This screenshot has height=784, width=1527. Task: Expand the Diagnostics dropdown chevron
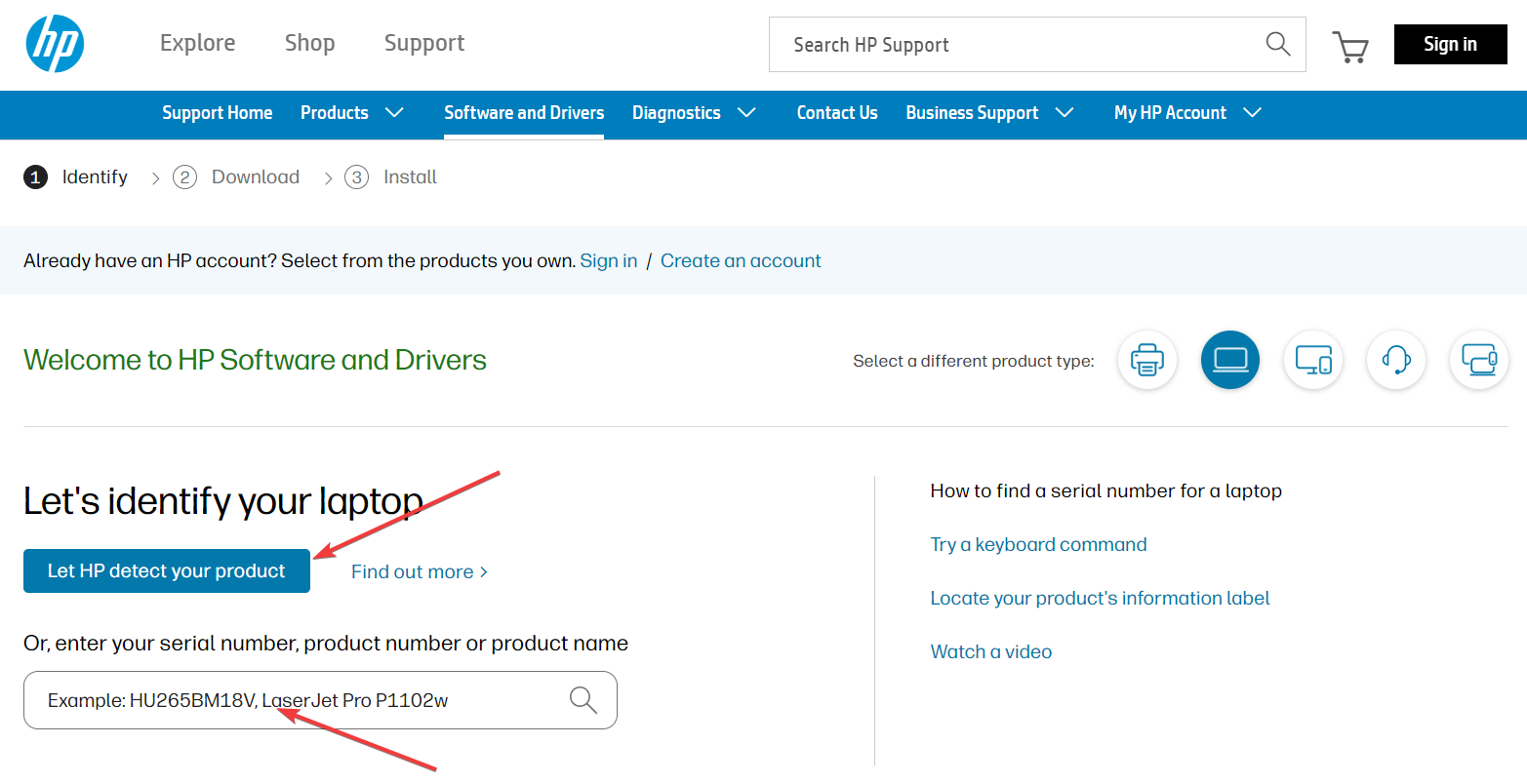click(746, 113)
